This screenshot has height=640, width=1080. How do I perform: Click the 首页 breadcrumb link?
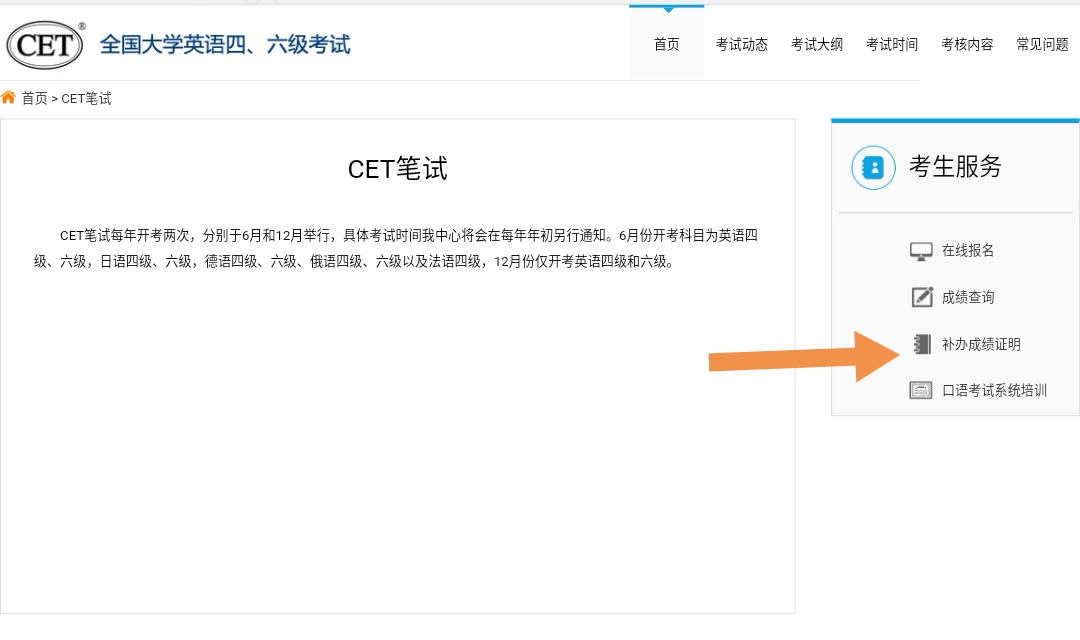point(34,99)
